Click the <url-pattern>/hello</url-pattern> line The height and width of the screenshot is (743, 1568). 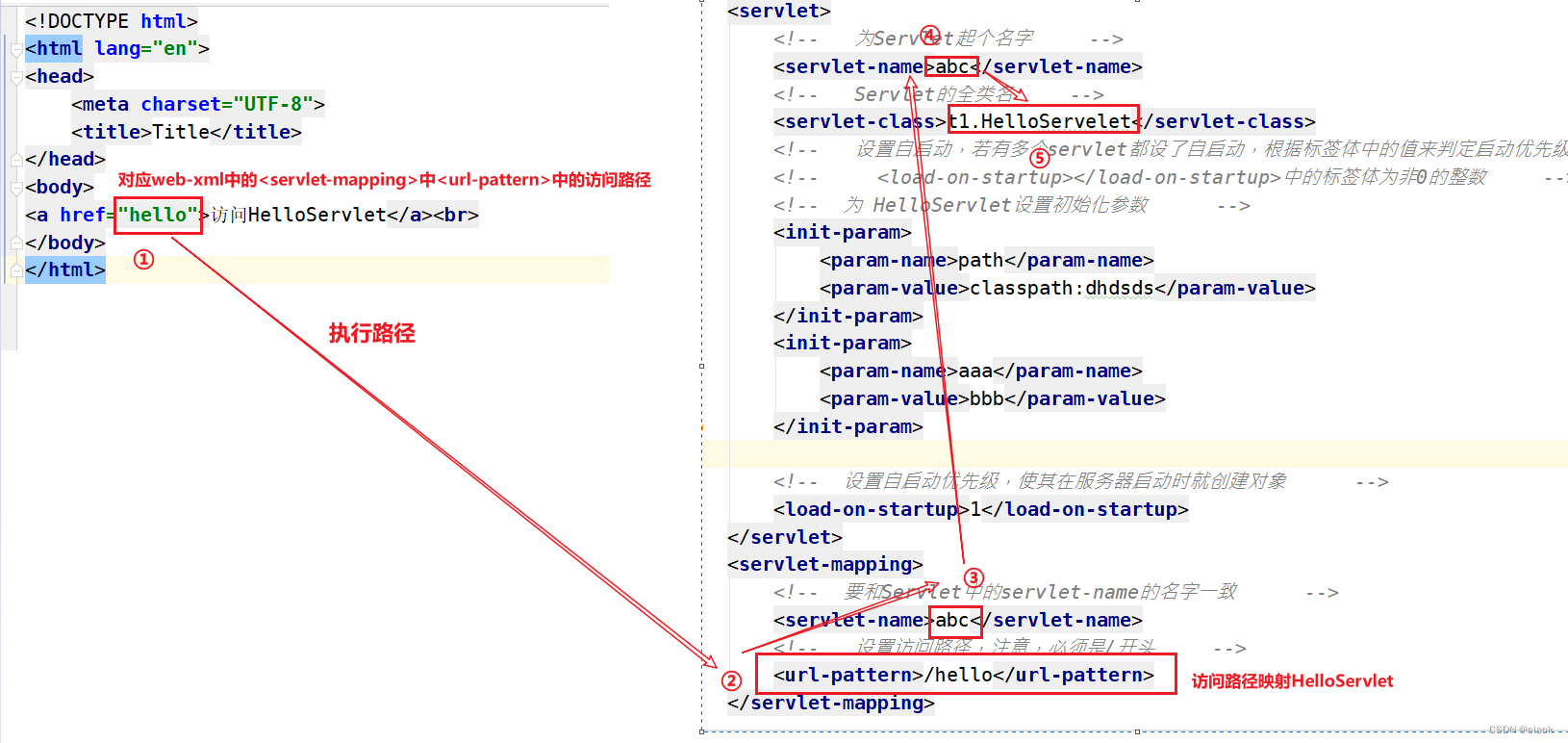point(964,675)
